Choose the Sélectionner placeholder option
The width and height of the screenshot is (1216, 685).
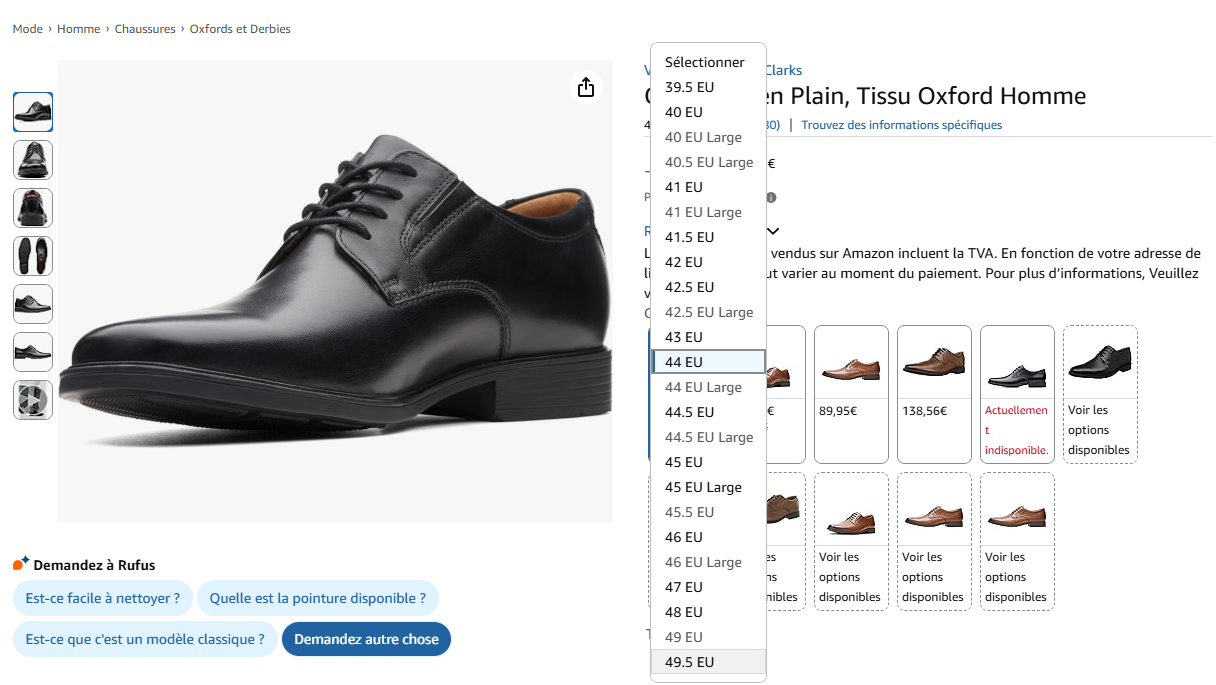(x=708, y=62)
